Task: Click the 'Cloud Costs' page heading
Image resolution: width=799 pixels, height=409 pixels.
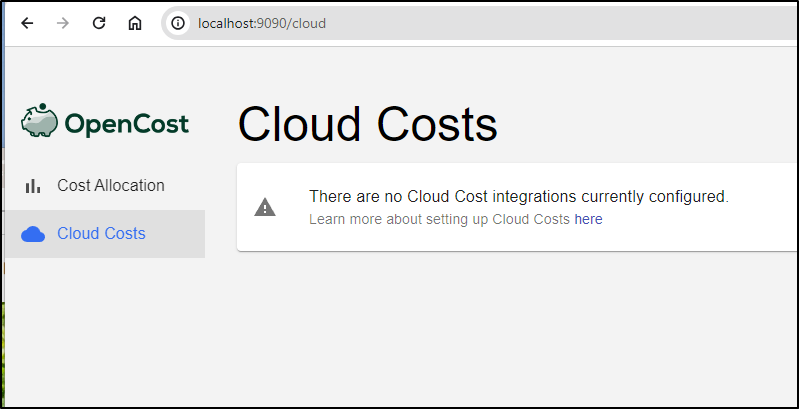Action: point(367,124)
